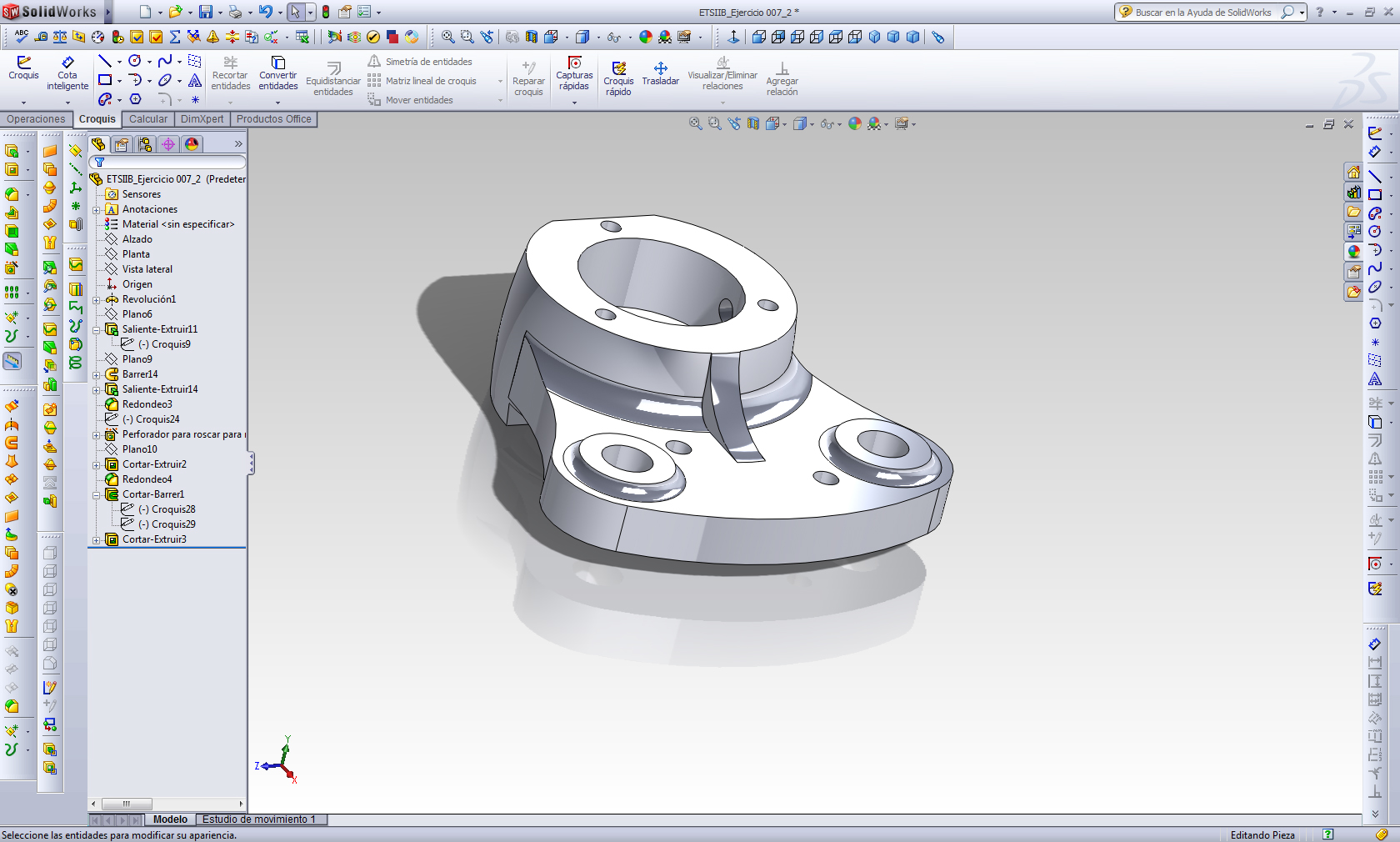Image resolution: width=1400 pixels, height=842 pixels.
Task: Click the Croquis sketch button
Action: pyautogui.click(x=24, y=68)
